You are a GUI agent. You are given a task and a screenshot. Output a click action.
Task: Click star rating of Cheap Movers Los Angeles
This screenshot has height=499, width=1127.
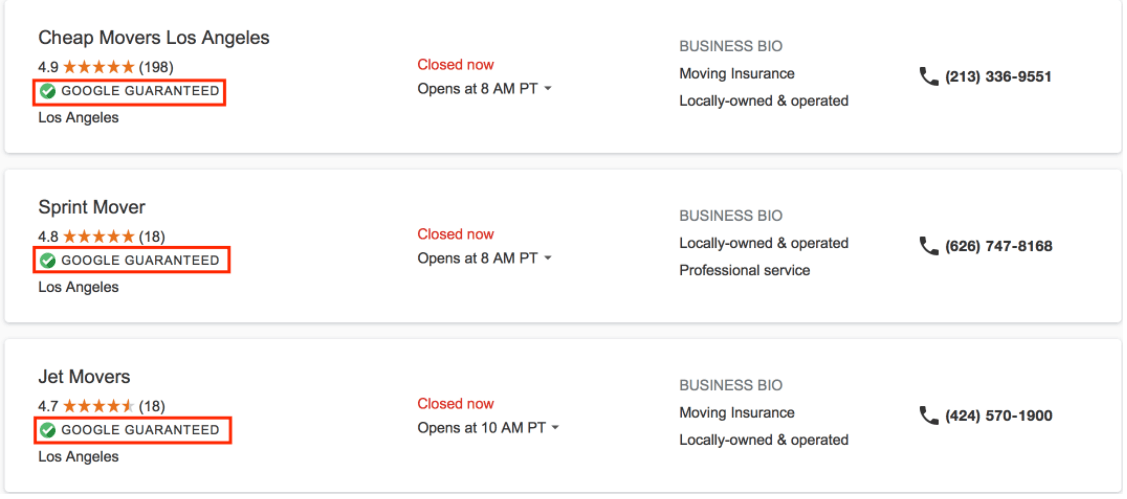coord(98,67)
